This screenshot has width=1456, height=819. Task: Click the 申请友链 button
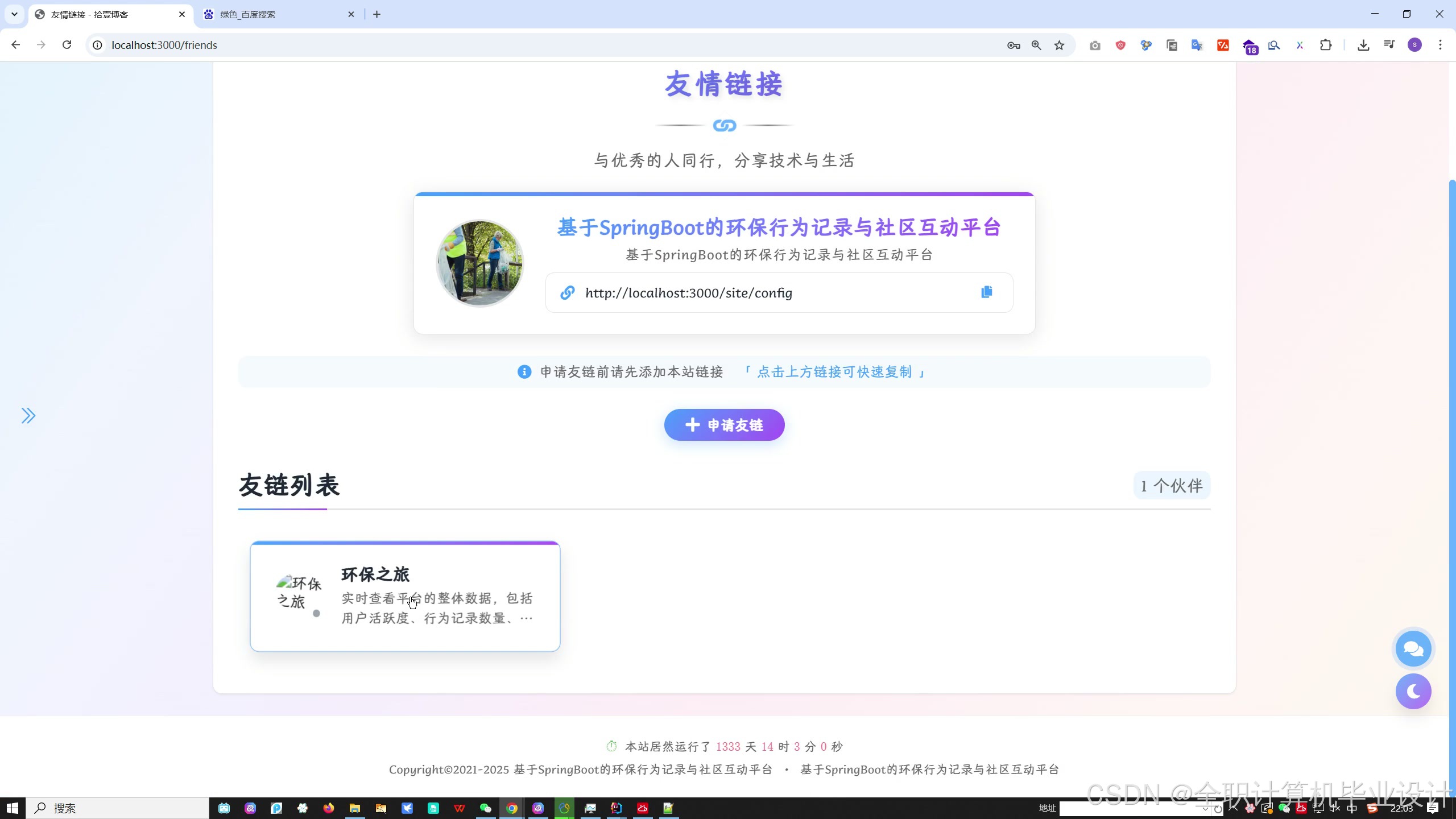[724, 425]
